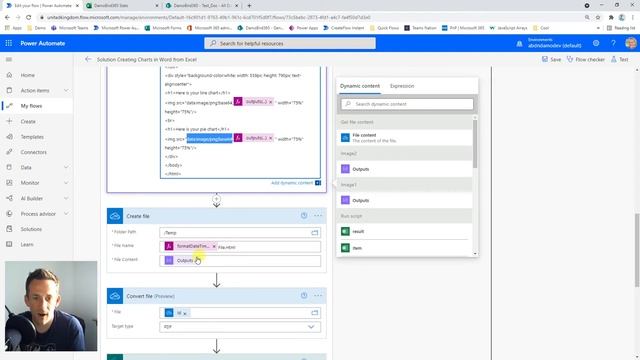
Task: Open Create file action ellipsis menu
Action: point(318,216)
